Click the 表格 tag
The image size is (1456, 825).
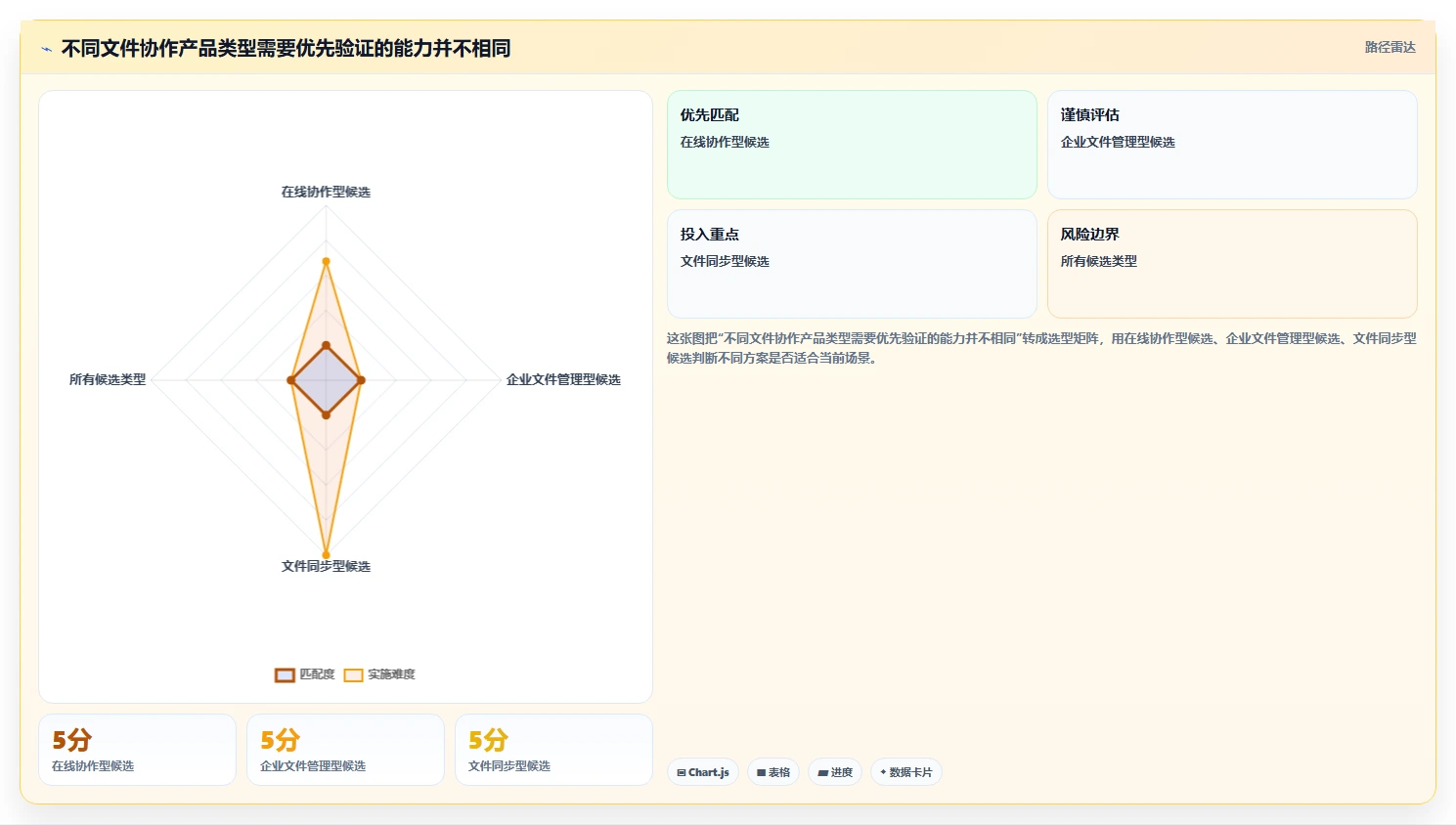click(773, 772)
